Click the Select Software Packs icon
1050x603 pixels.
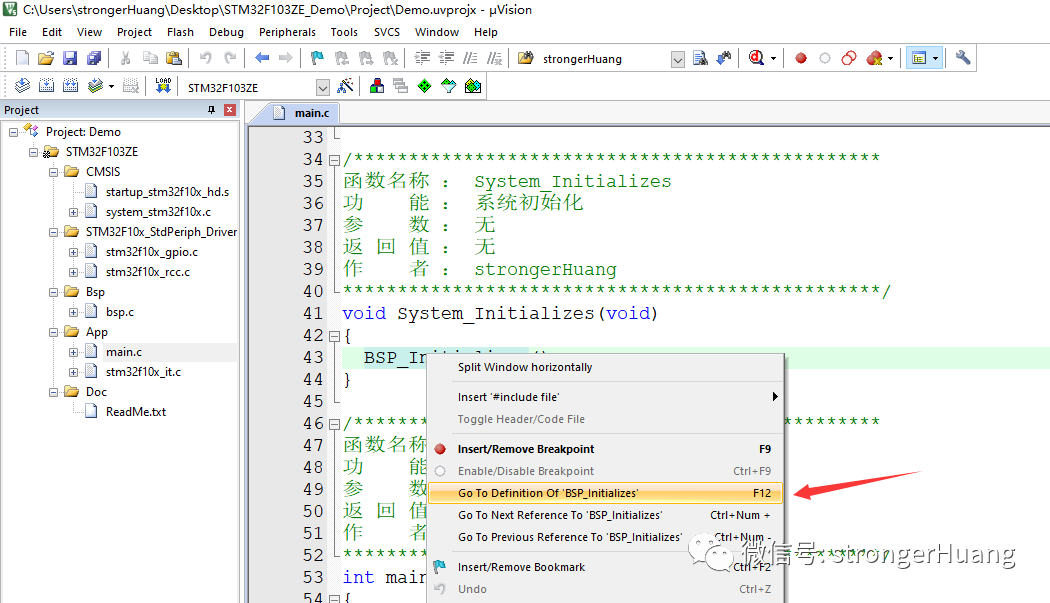[x=449, y=86]
